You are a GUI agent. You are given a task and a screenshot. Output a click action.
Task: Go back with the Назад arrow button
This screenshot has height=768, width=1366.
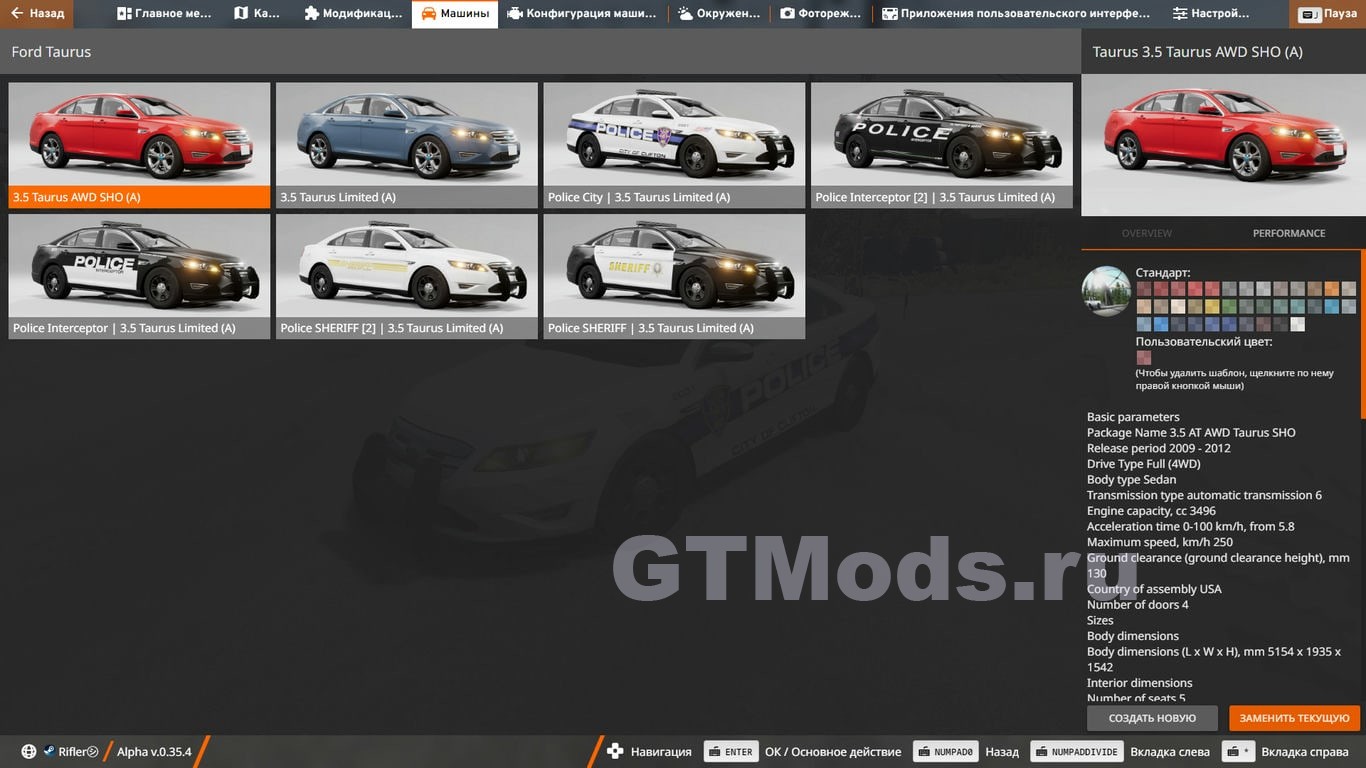37,14
